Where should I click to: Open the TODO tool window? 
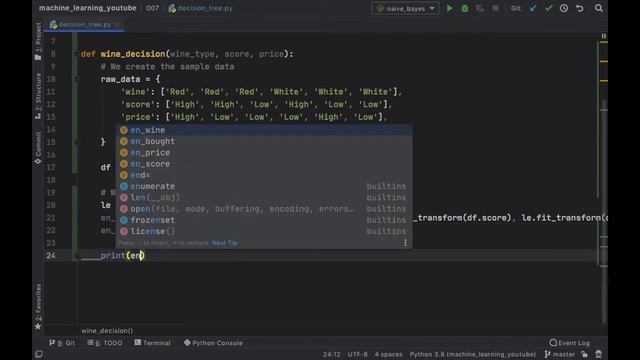click(104, 343)
